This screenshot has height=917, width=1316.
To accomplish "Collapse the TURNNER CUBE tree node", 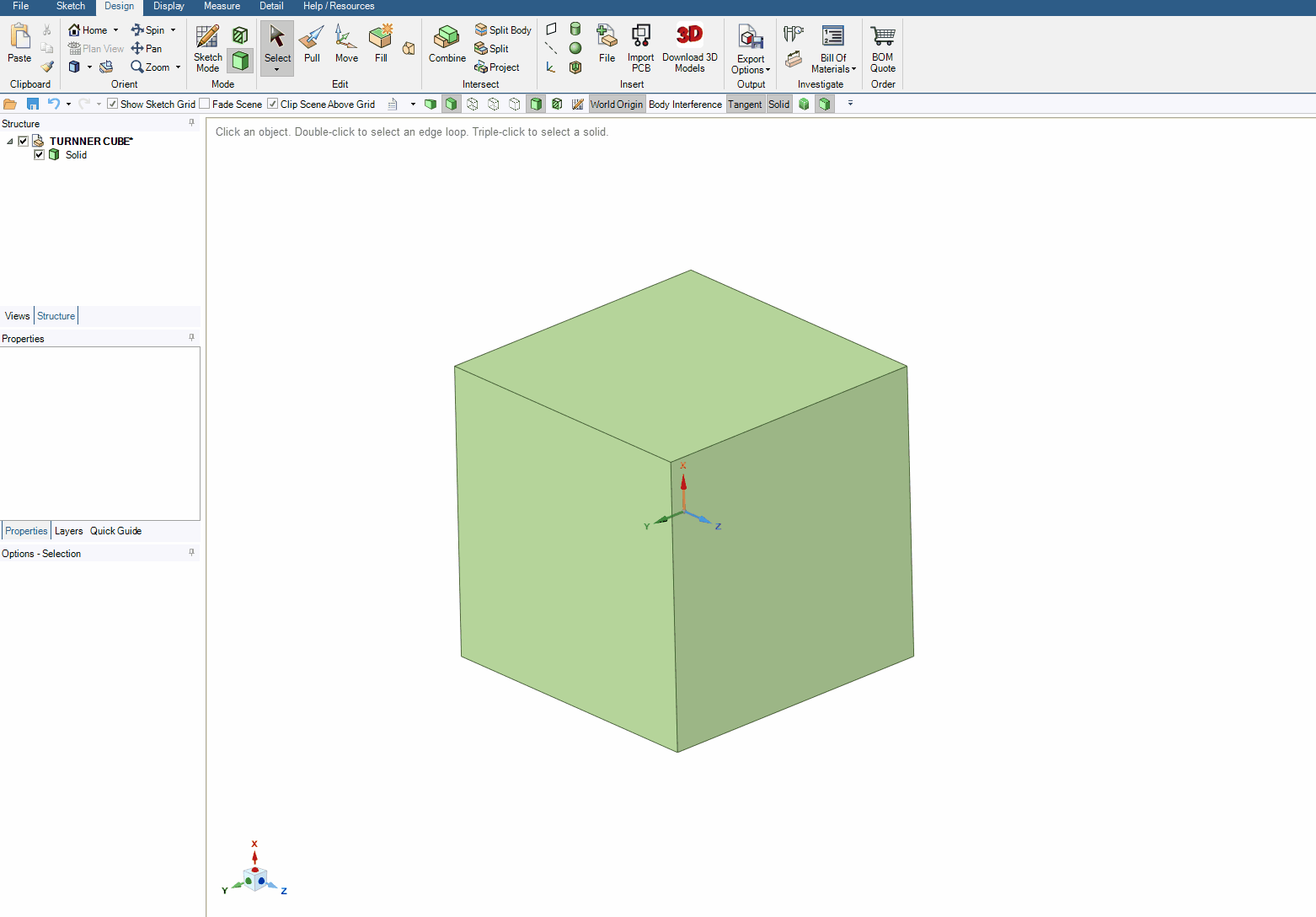I will pyautogui.click(x=10, y=141).
